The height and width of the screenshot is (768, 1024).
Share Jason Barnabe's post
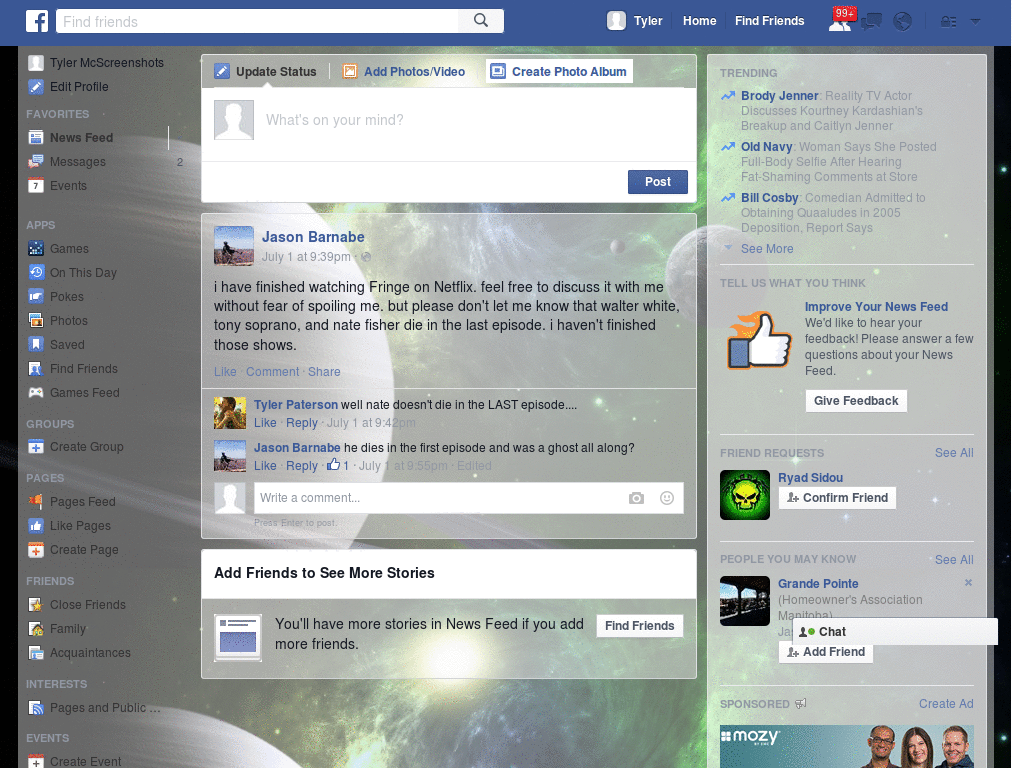click(x=324, y=372)
